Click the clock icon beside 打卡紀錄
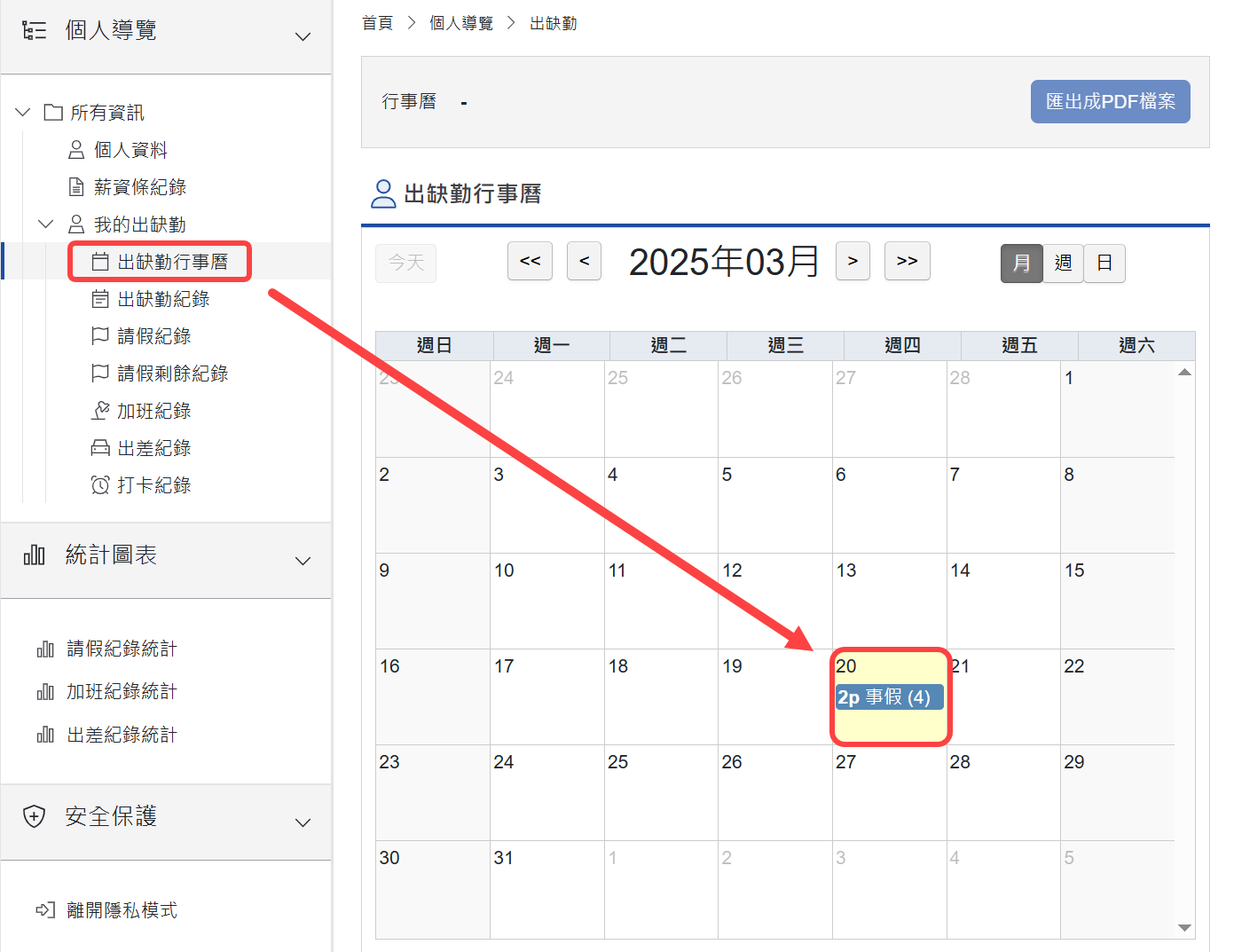The width and height of the screenshot is (1242, 952). click(x=100, y=485)
